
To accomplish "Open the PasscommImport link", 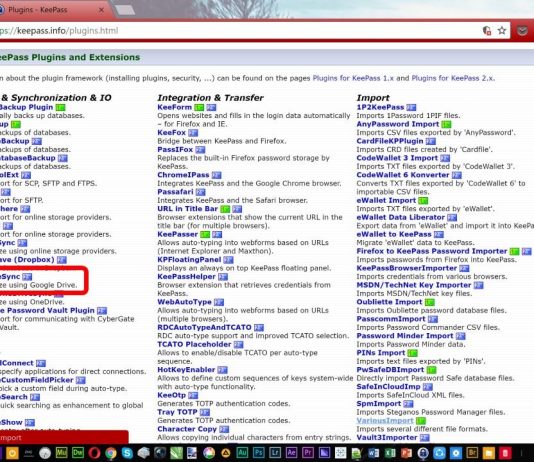I will pos(391,319).
